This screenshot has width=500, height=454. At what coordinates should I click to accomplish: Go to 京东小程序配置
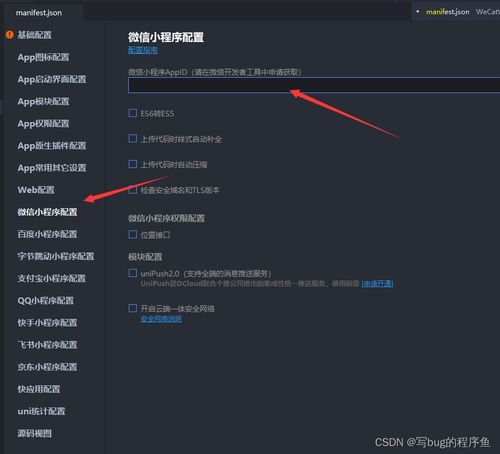(47, 367)
